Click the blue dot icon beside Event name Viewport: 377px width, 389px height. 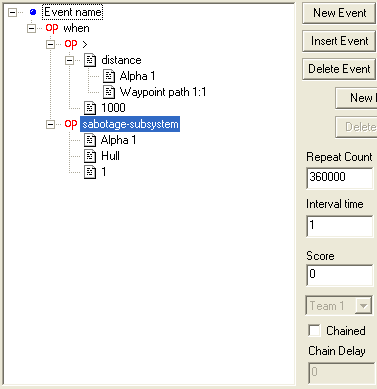tap(33, 12)
